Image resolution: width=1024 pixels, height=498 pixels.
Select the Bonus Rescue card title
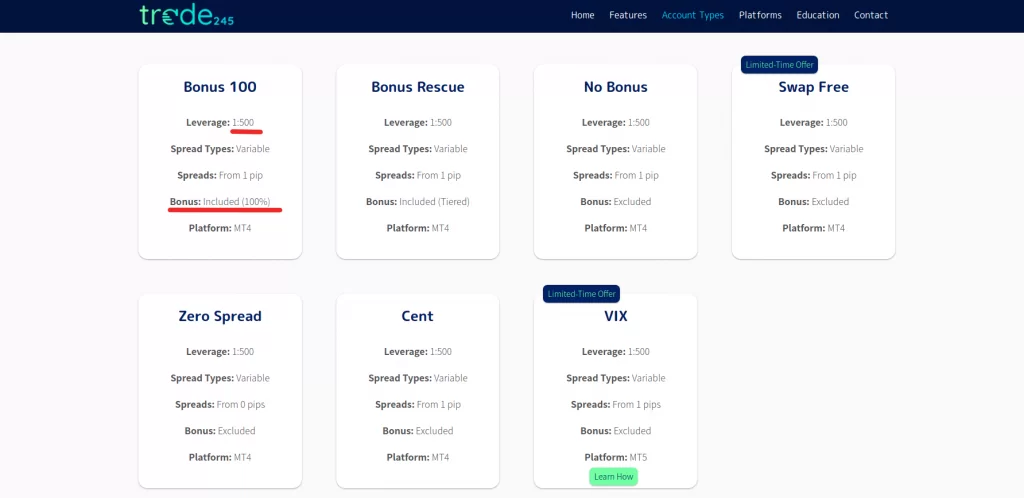(x=418, y=87)
